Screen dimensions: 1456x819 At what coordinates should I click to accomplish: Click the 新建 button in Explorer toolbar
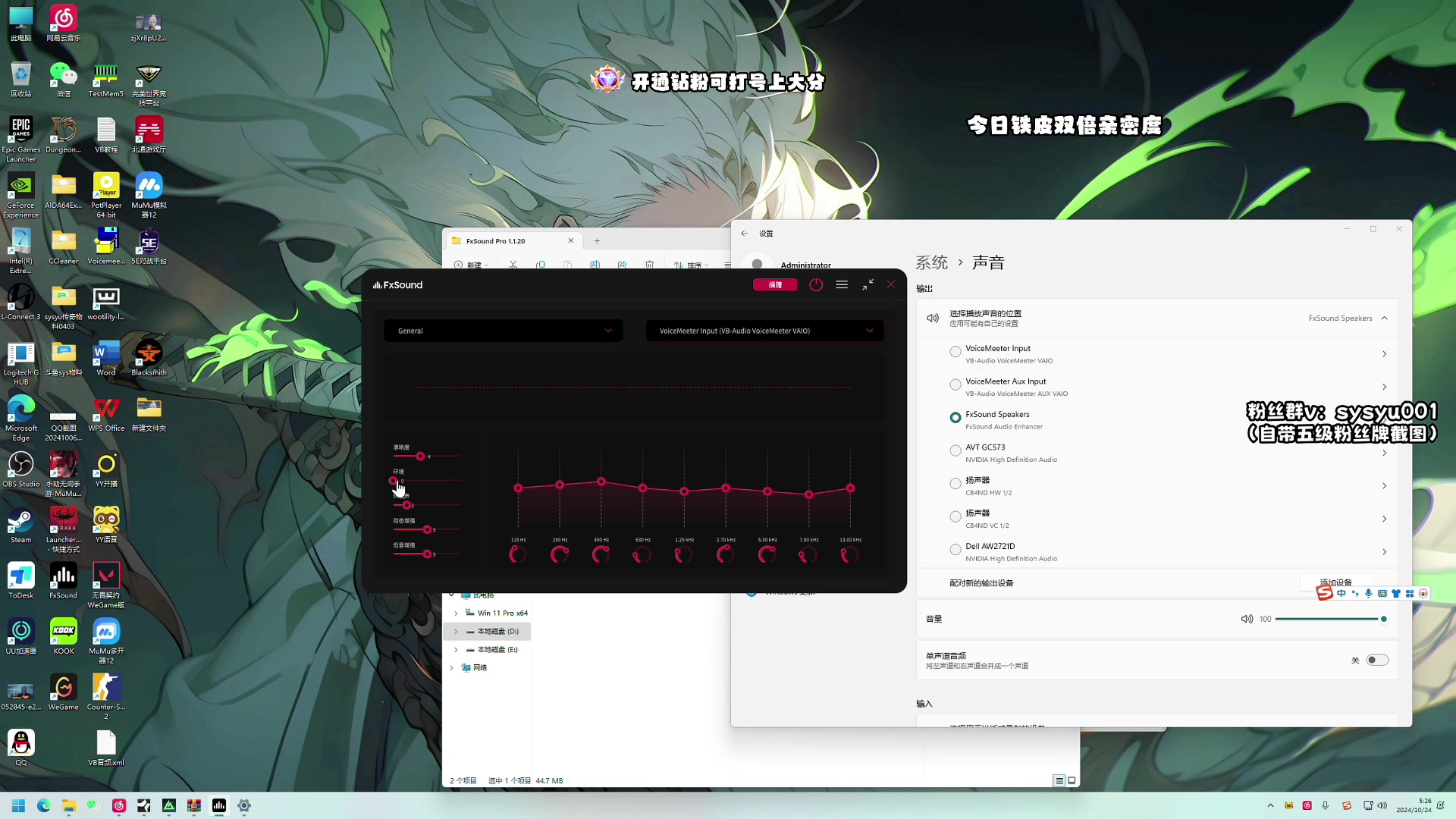point(471,265)
